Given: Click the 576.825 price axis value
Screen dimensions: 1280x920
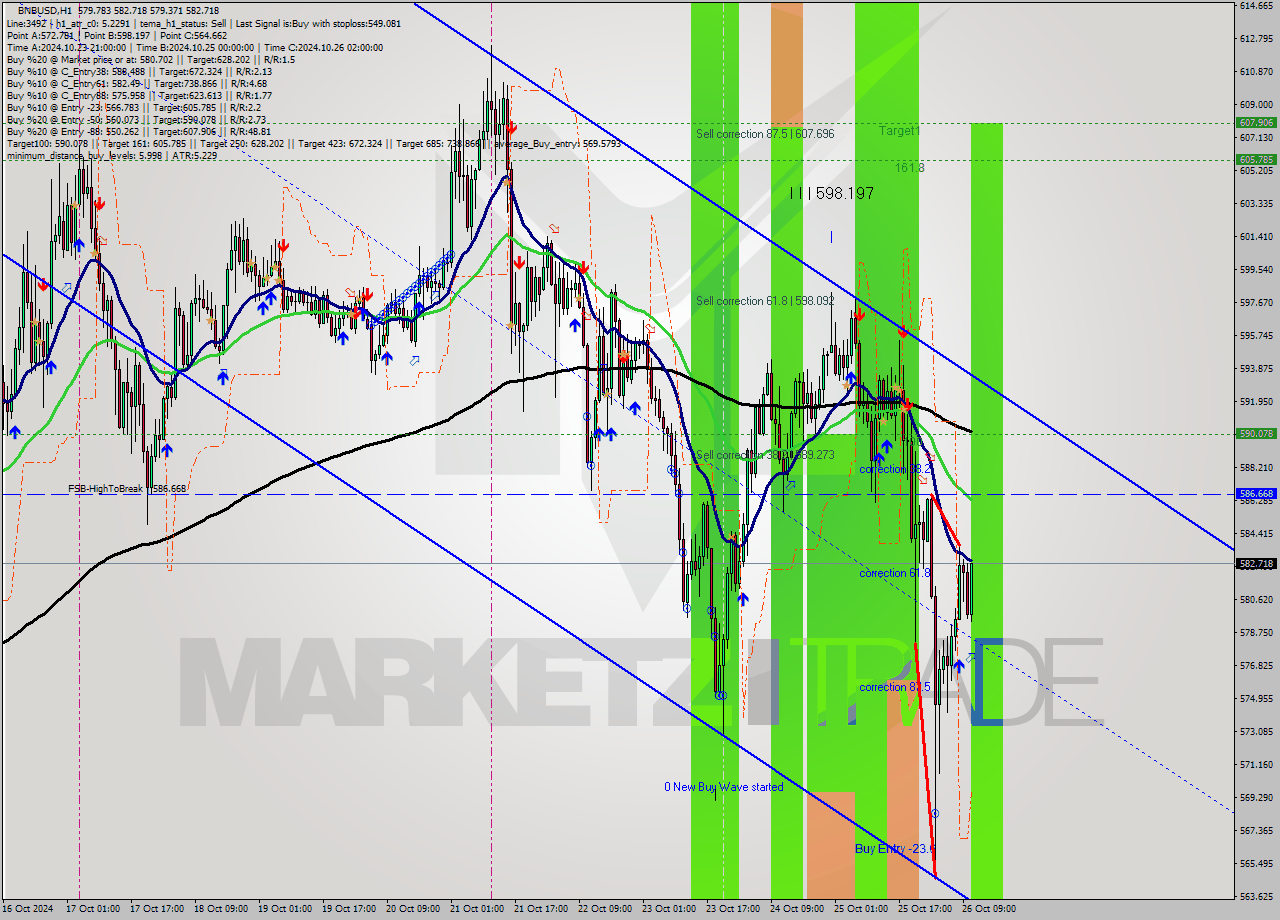Looking at the screenshot, I should pyautogui.click(x=1256, y=665).
